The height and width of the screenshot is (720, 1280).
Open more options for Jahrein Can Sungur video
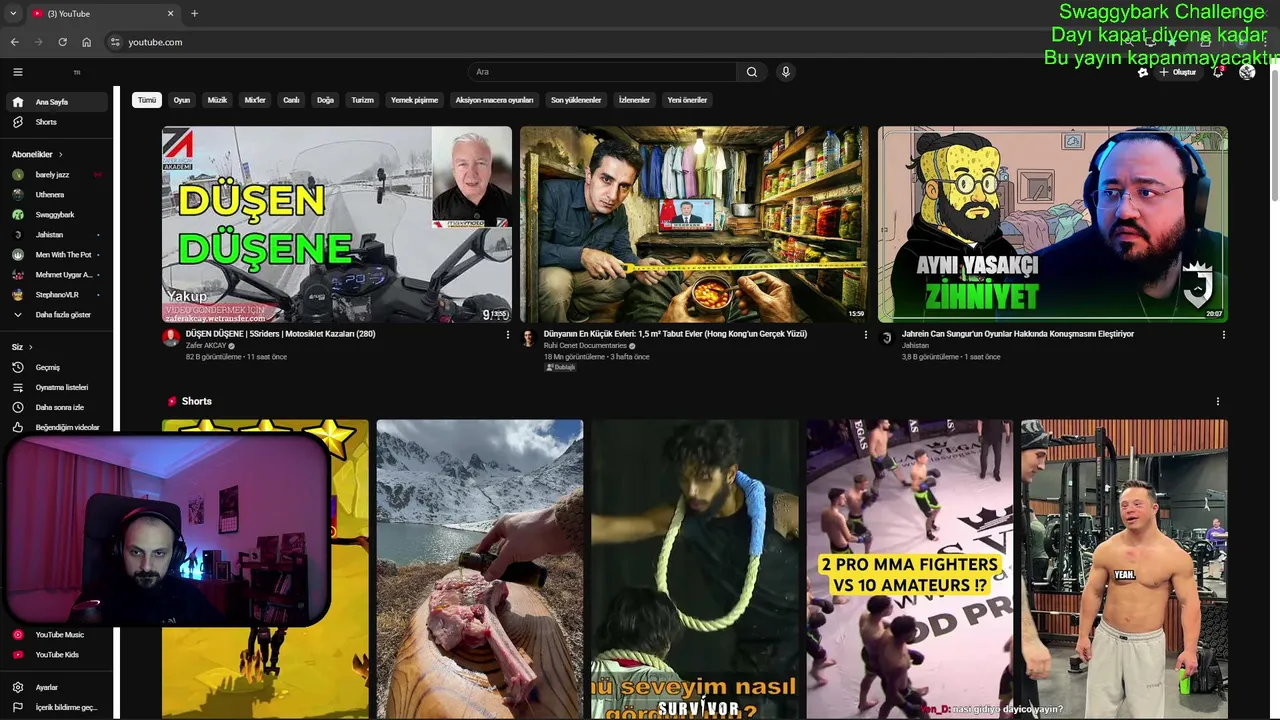[x=1224, y=335]
